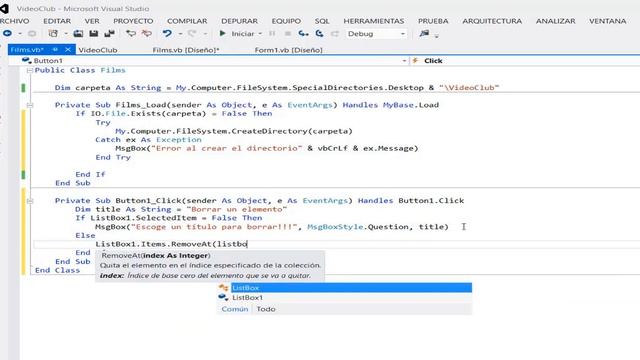Click the Iniciar start button label
This screenshot has height=360, width=640.
coord(243,33)
